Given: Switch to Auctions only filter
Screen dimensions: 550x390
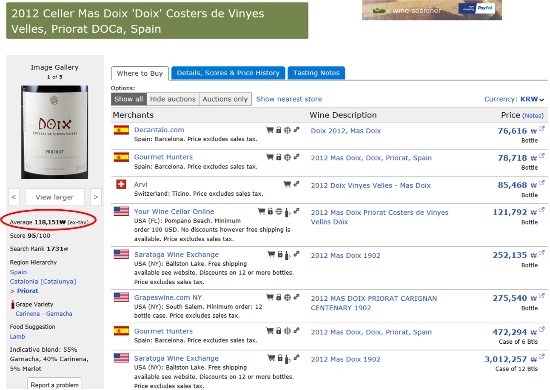Looking at the screenshot, I should (225, 99).
